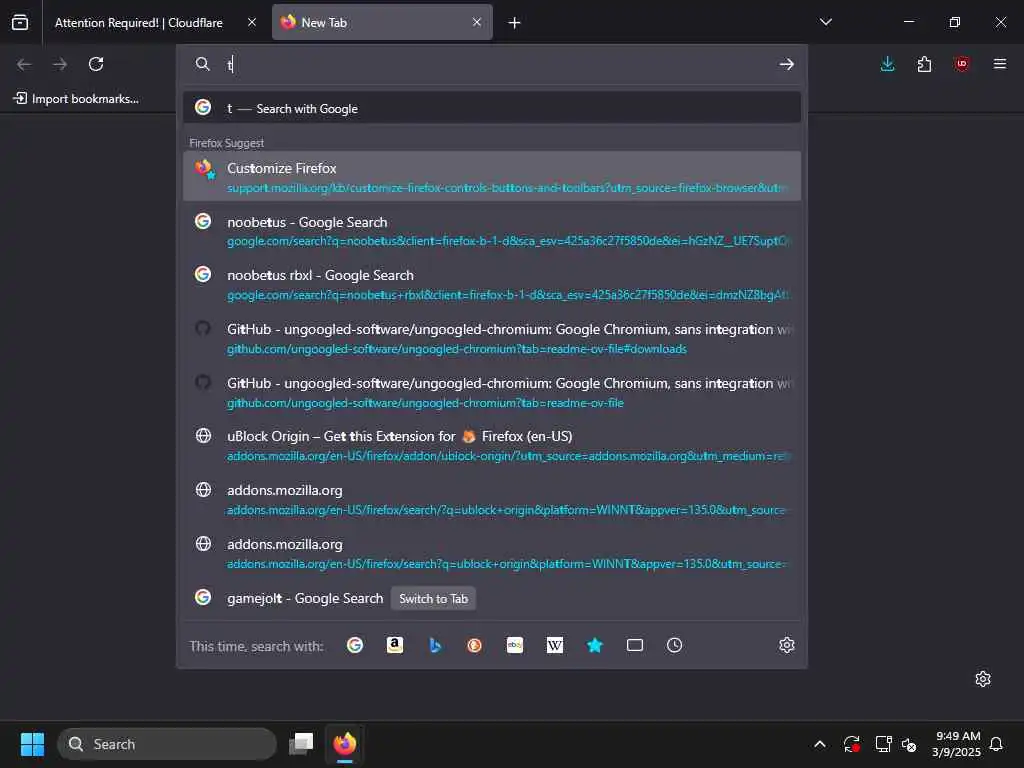Click the Switch to Tab button
This screenshot has width=1024, height=768.
pos(434,599)
